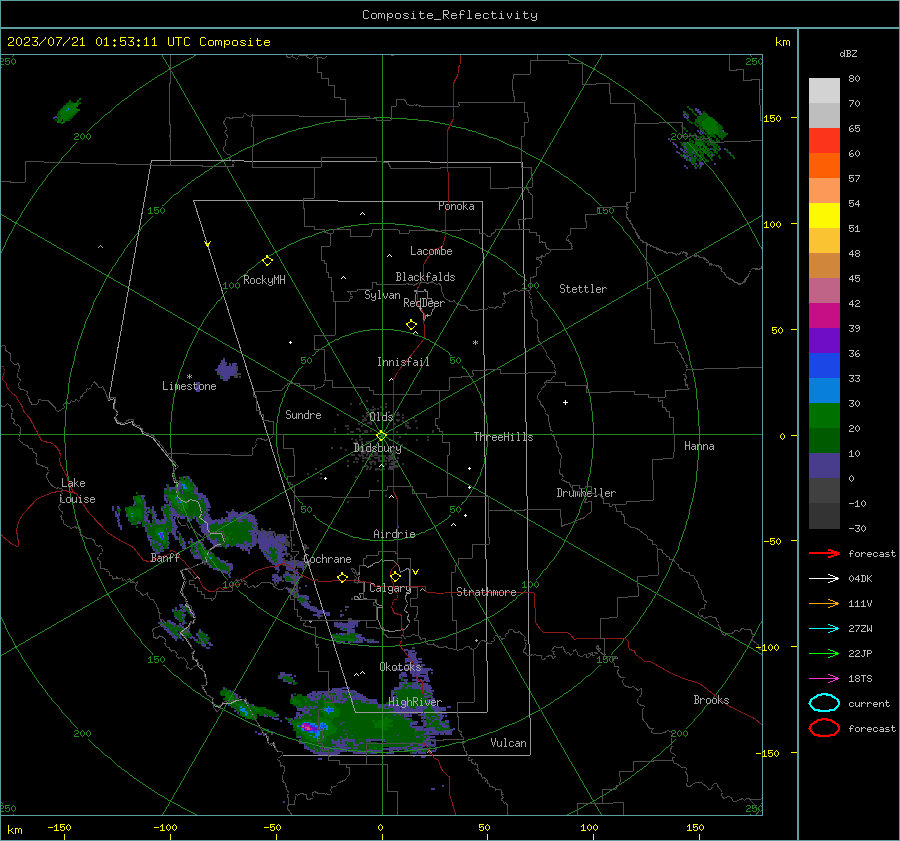This screenshot has height=841, width=900.
Task: Click the magenta 18TS arrow icon
Action: pyautogui.click(x=824, y=679)
